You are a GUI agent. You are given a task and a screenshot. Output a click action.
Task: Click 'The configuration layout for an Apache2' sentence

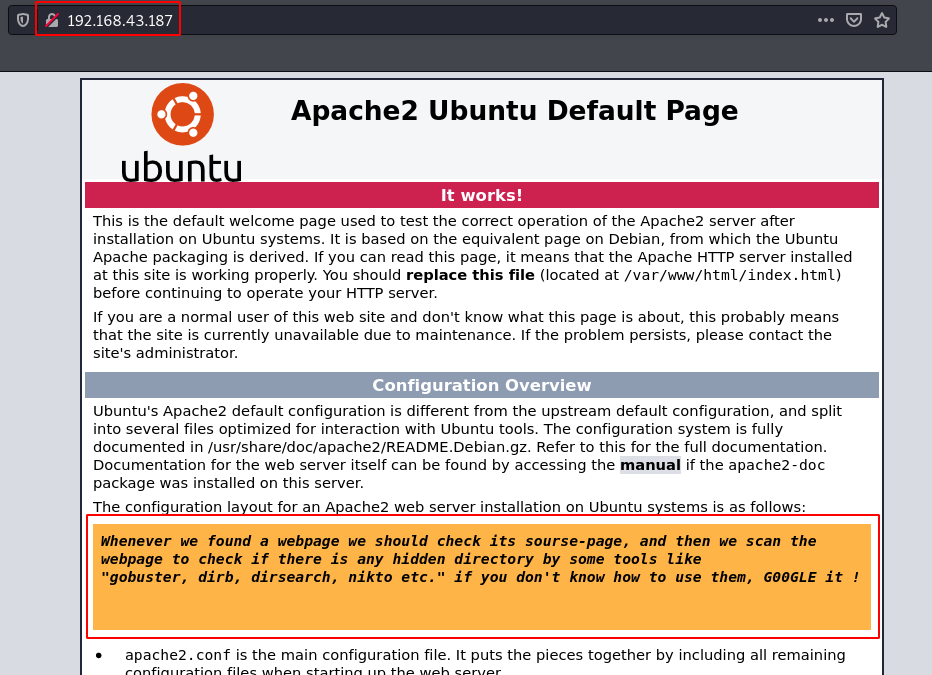(449, 507)
